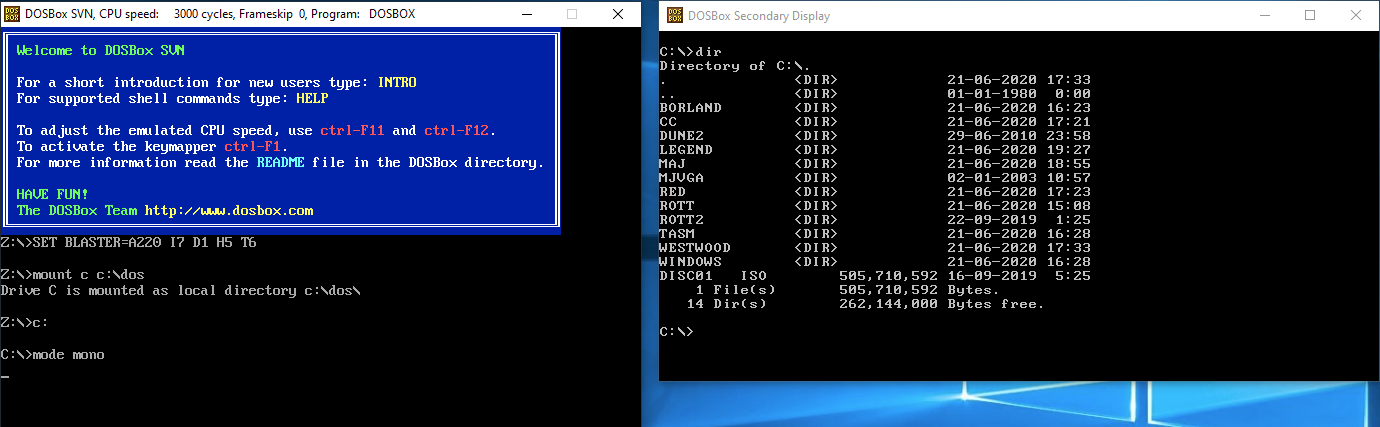The height and width of the screenshot is (427, 1380).
Task: Click the ROTT directory entry
Action: (875, 205)
